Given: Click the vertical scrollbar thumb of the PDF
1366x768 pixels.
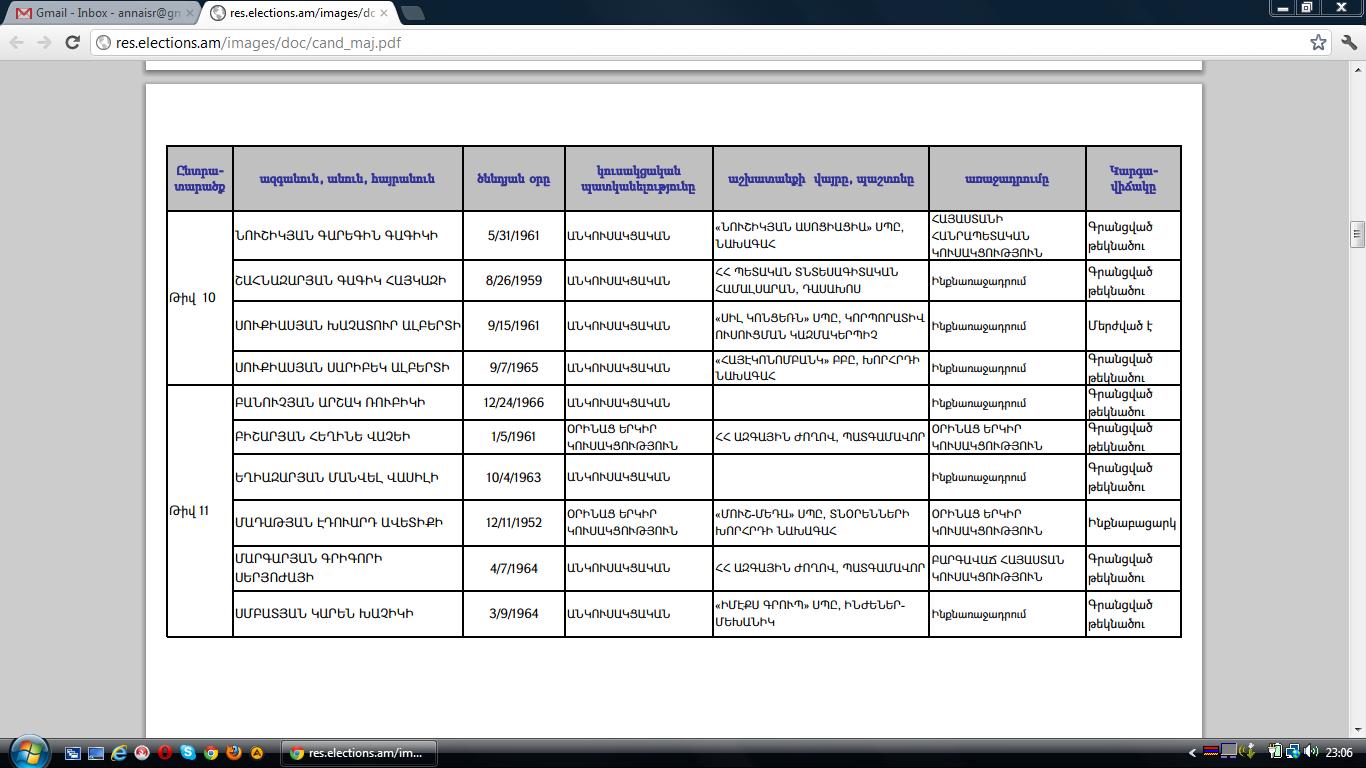Looking at the screenshot, I should 1357,233.
